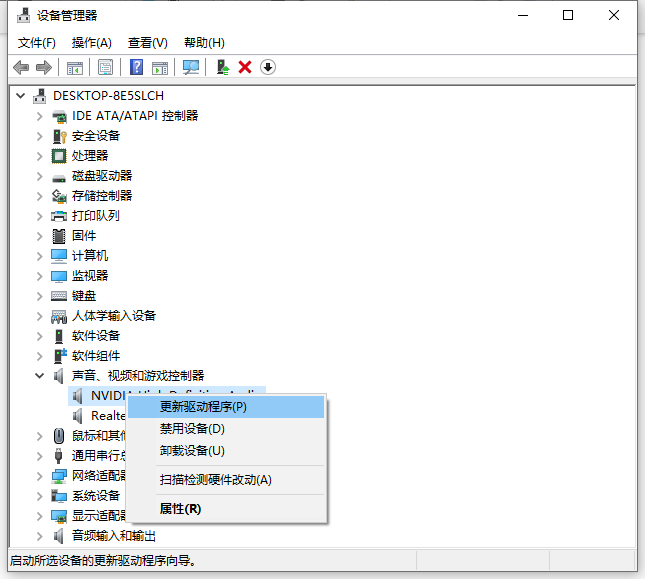645x579 pixels.
Task: Open the 操作(A) menu
Action: click(91, 42)
